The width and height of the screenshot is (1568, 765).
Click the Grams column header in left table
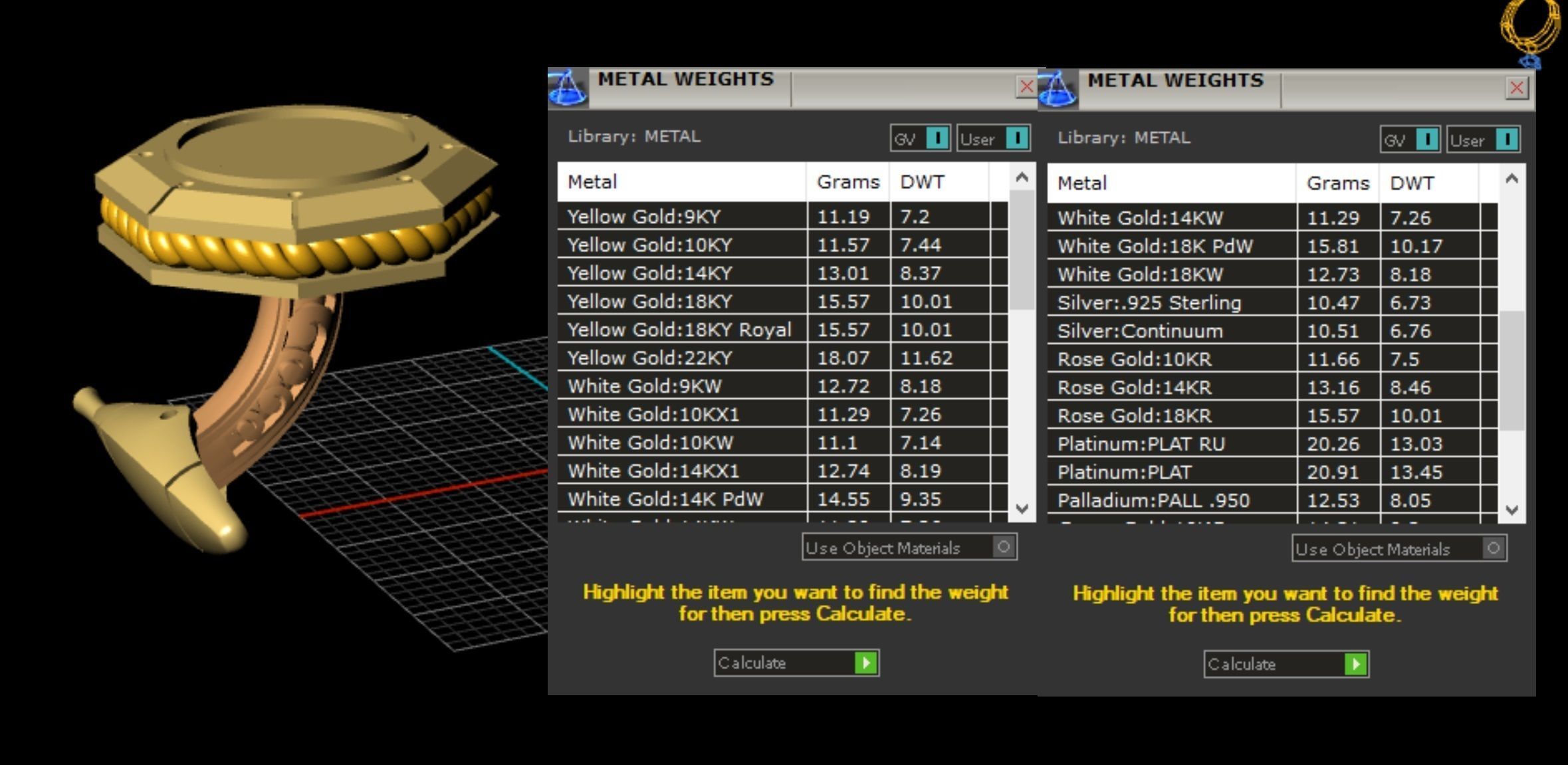coord(847,182)
